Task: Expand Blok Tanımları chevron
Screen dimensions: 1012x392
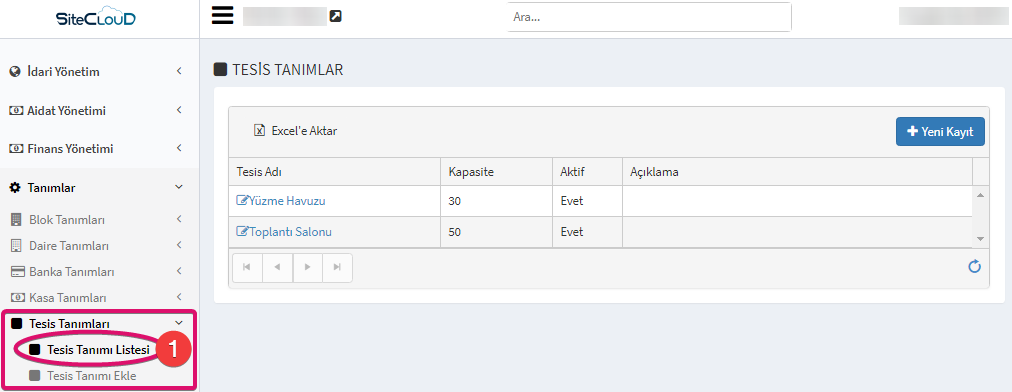Action: point(179,220)
